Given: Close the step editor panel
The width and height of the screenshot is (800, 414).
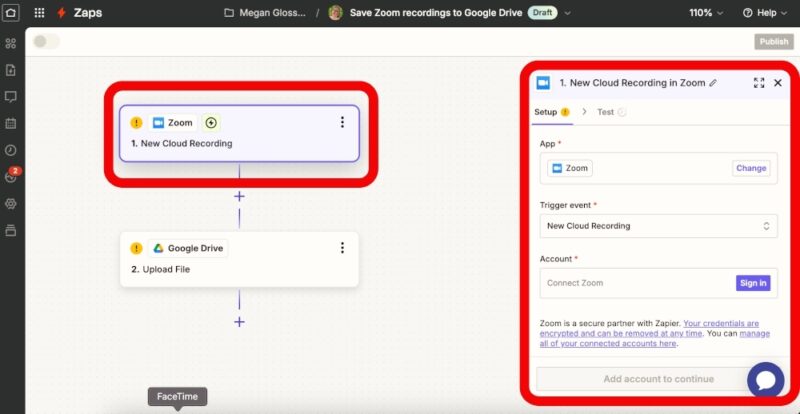Looking at the screenshot, I should point(778,83).
